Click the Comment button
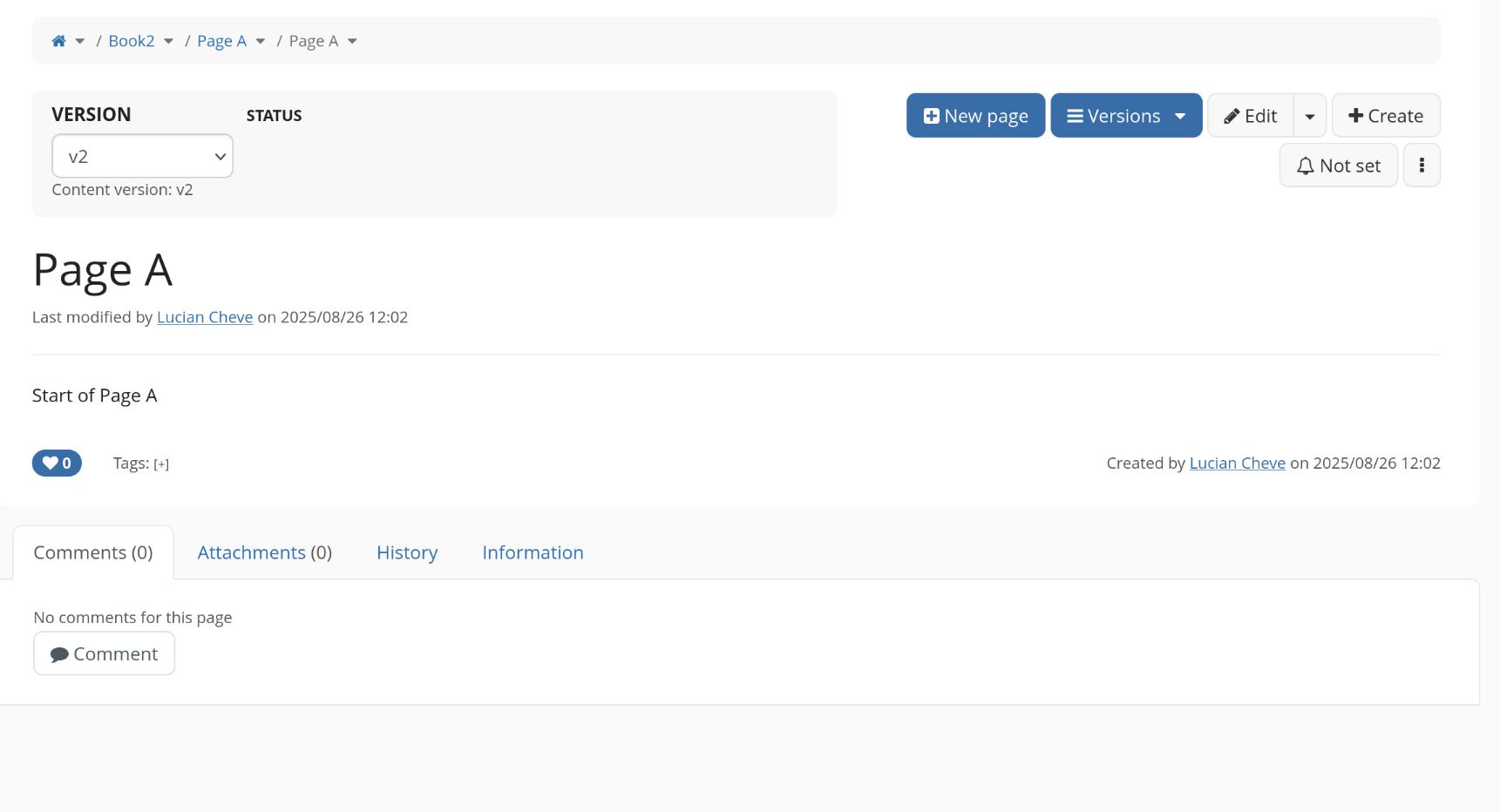 tap(104, 653)
